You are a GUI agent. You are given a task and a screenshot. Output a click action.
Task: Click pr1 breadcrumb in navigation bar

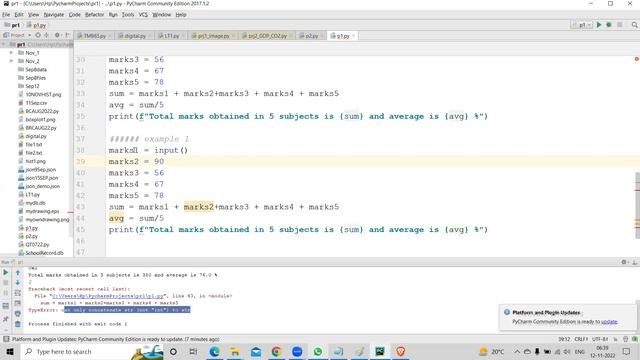coord(12,25)
